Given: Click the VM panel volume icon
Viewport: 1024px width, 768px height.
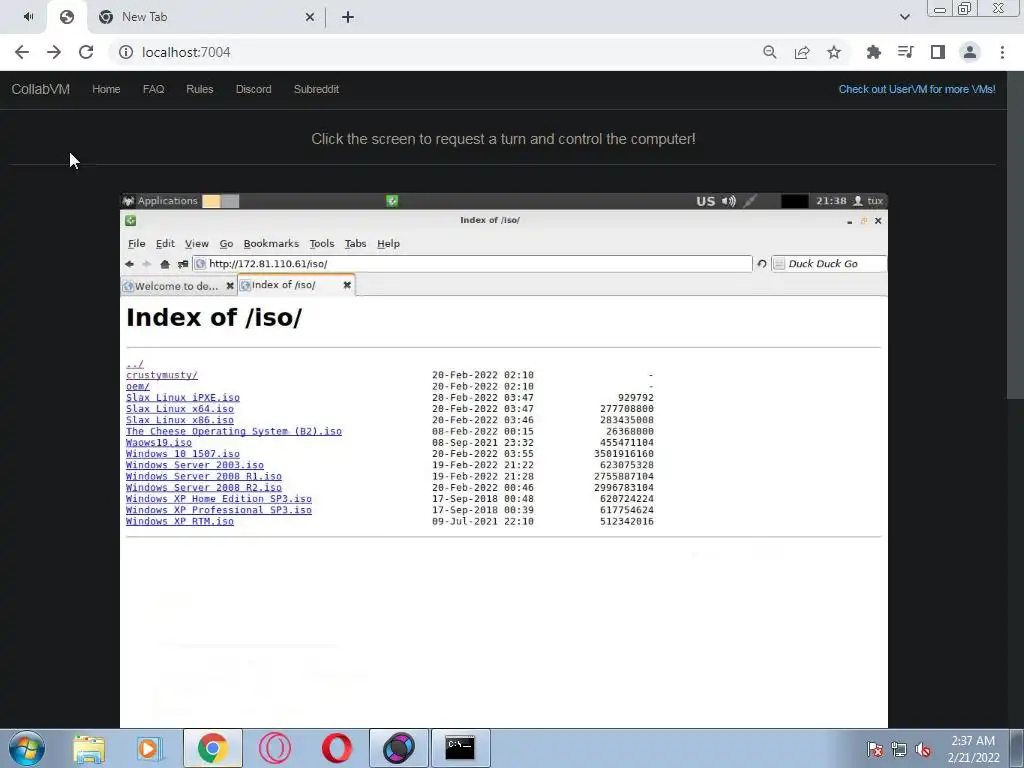Looking at the screenshot, I should click(x=729, y=201).
